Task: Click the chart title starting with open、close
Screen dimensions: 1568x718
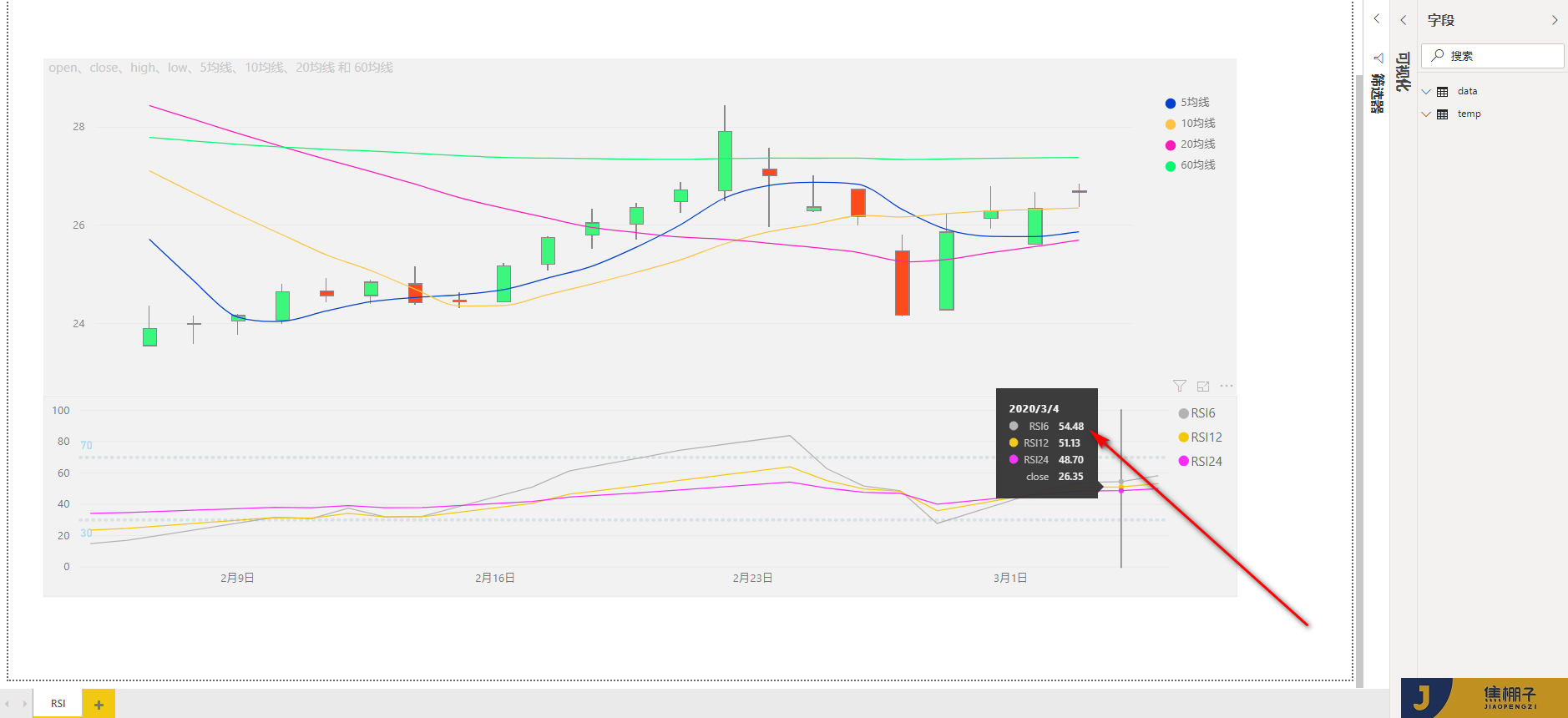Action: pyautogui.click(x=220, y=68)
